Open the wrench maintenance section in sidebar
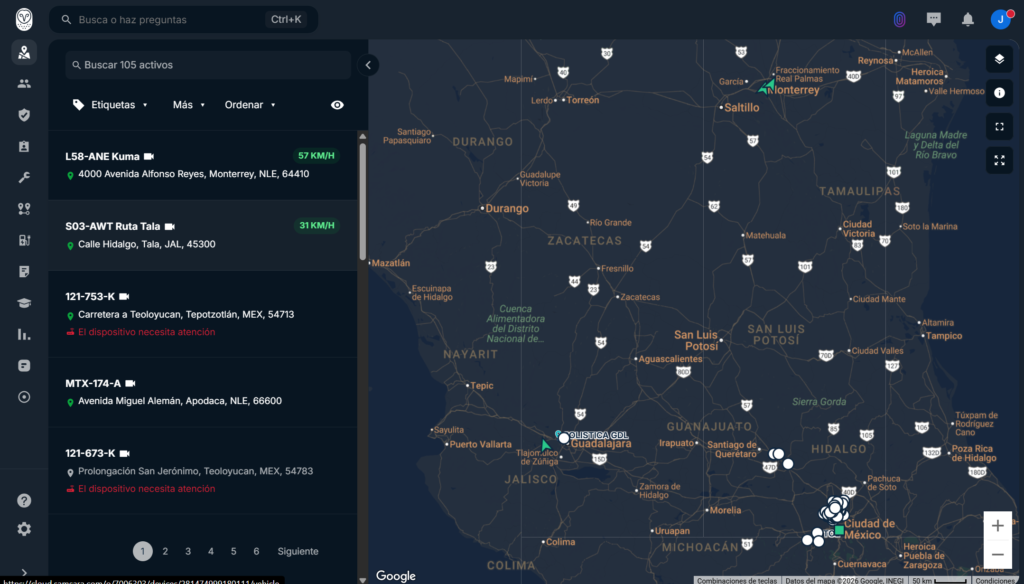The height and width of the screenshot is (584, 1024). [24, 177]
